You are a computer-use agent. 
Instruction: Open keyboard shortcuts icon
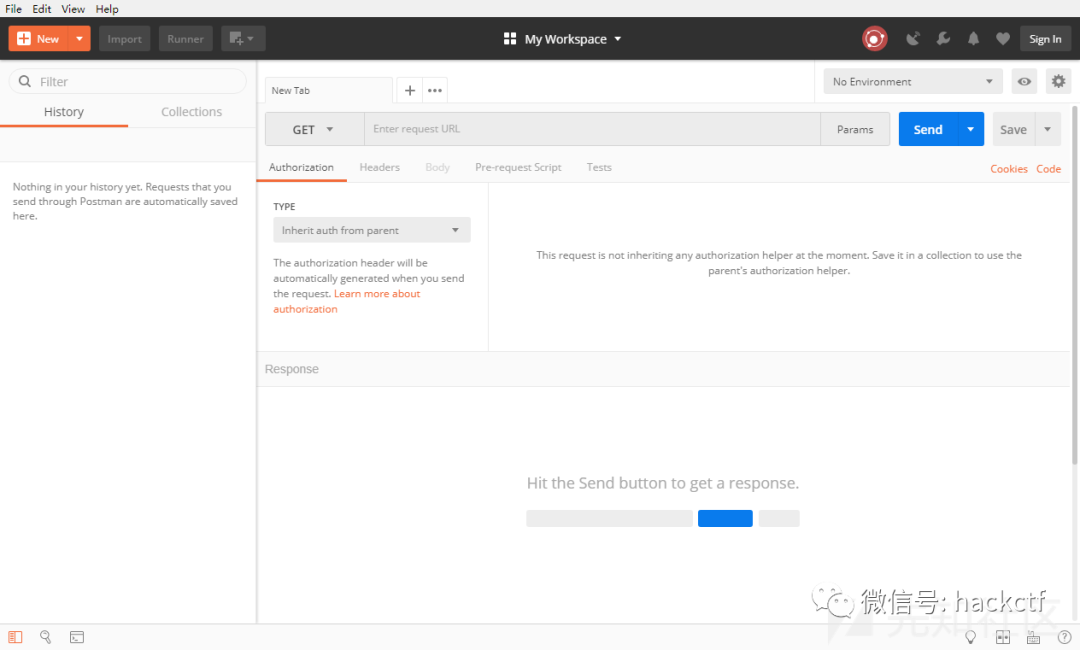tap(1033, 637)
